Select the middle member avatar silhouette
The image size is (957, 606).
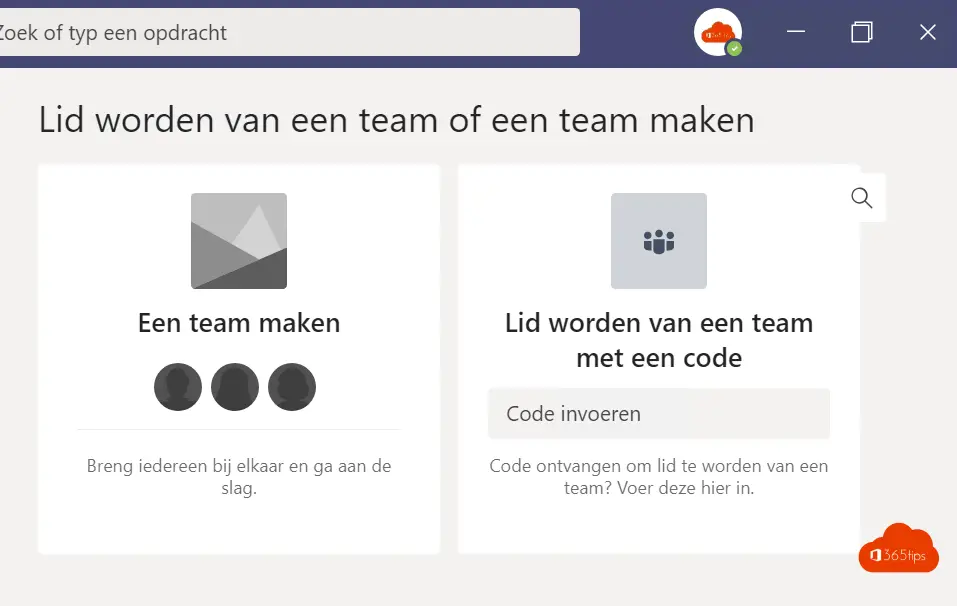(235, 387)
